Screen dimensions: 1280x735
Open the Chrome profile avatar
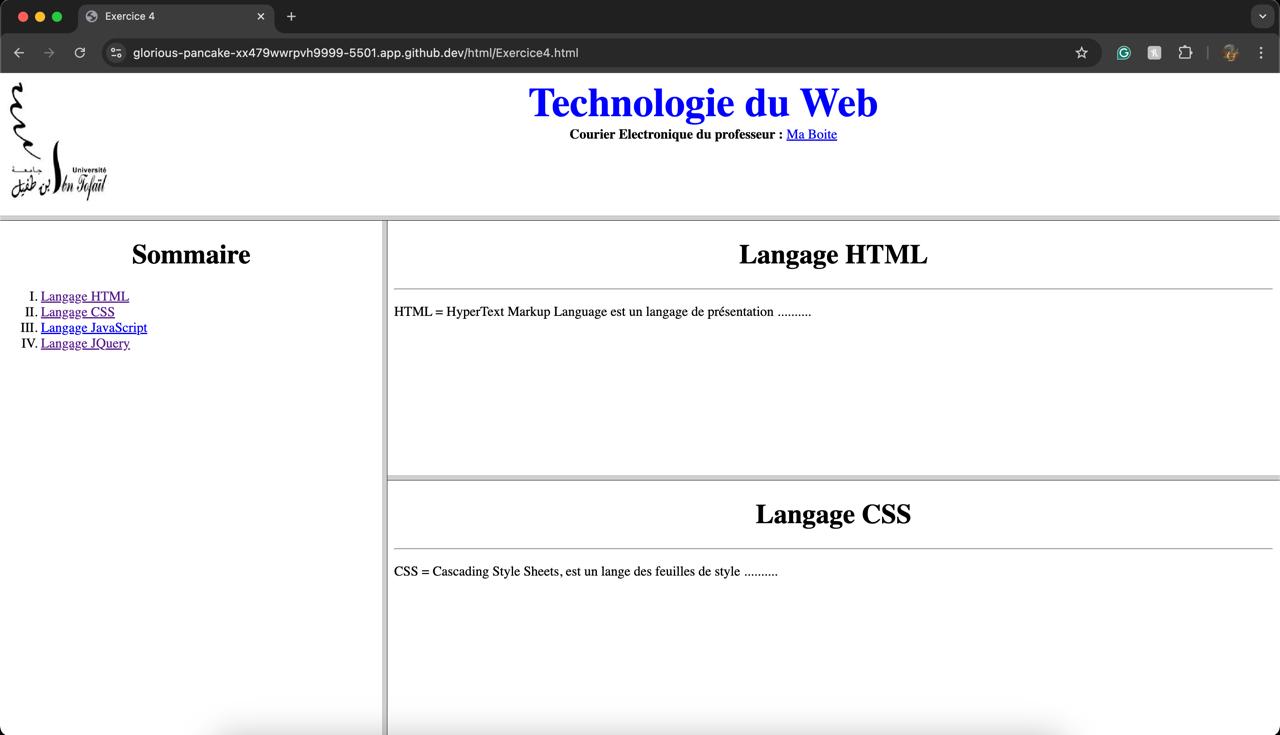1230,53
